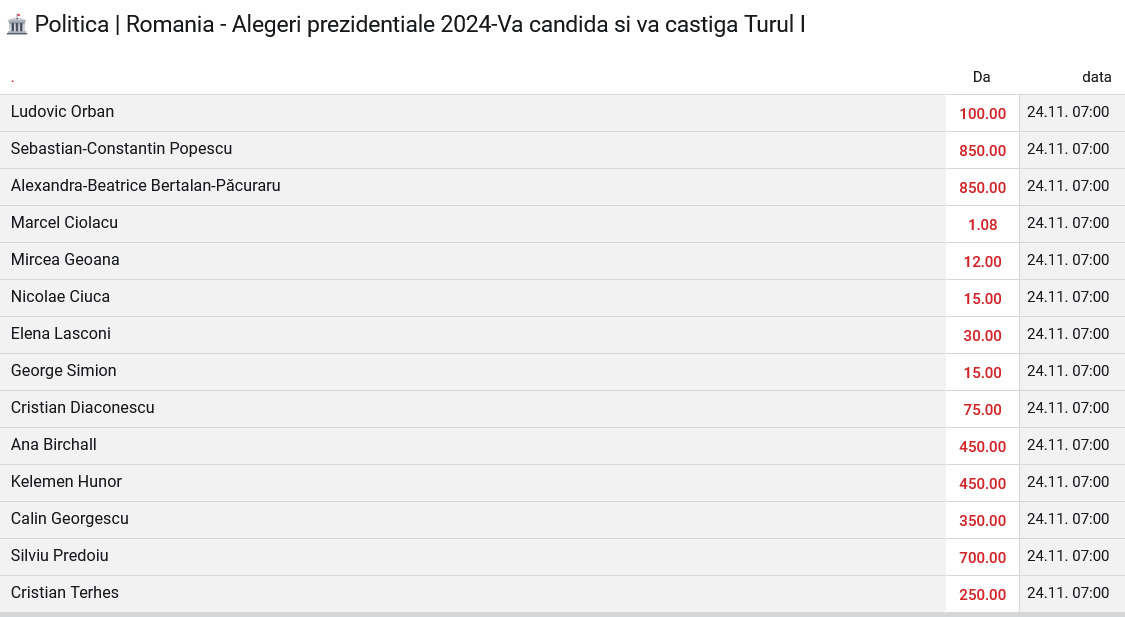The height and width of the screenshot is (617, 1125).
Task: Click the Da column header
Action: (x=982, y=77)
